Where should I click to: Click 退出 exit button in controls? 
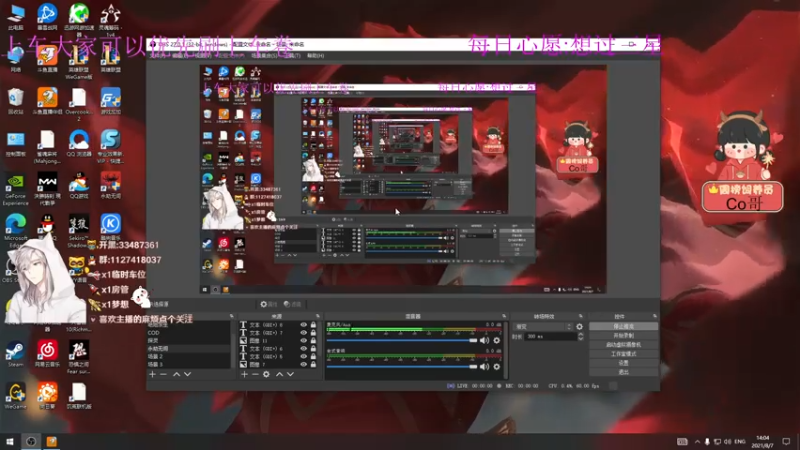(623, 372)
